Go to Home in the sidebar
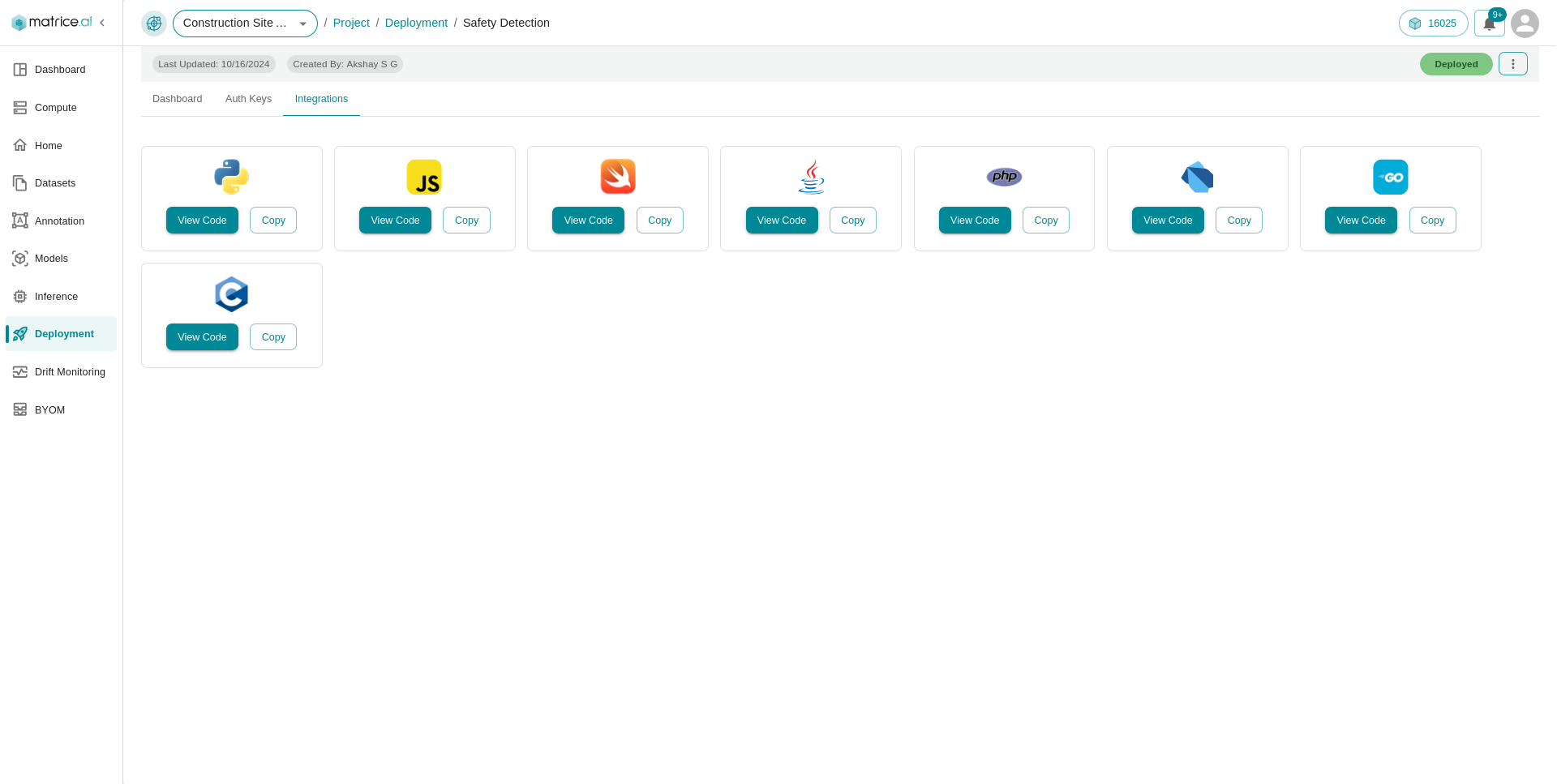The width and height of the screenshot is (1557, 784). tap(61, 146)
